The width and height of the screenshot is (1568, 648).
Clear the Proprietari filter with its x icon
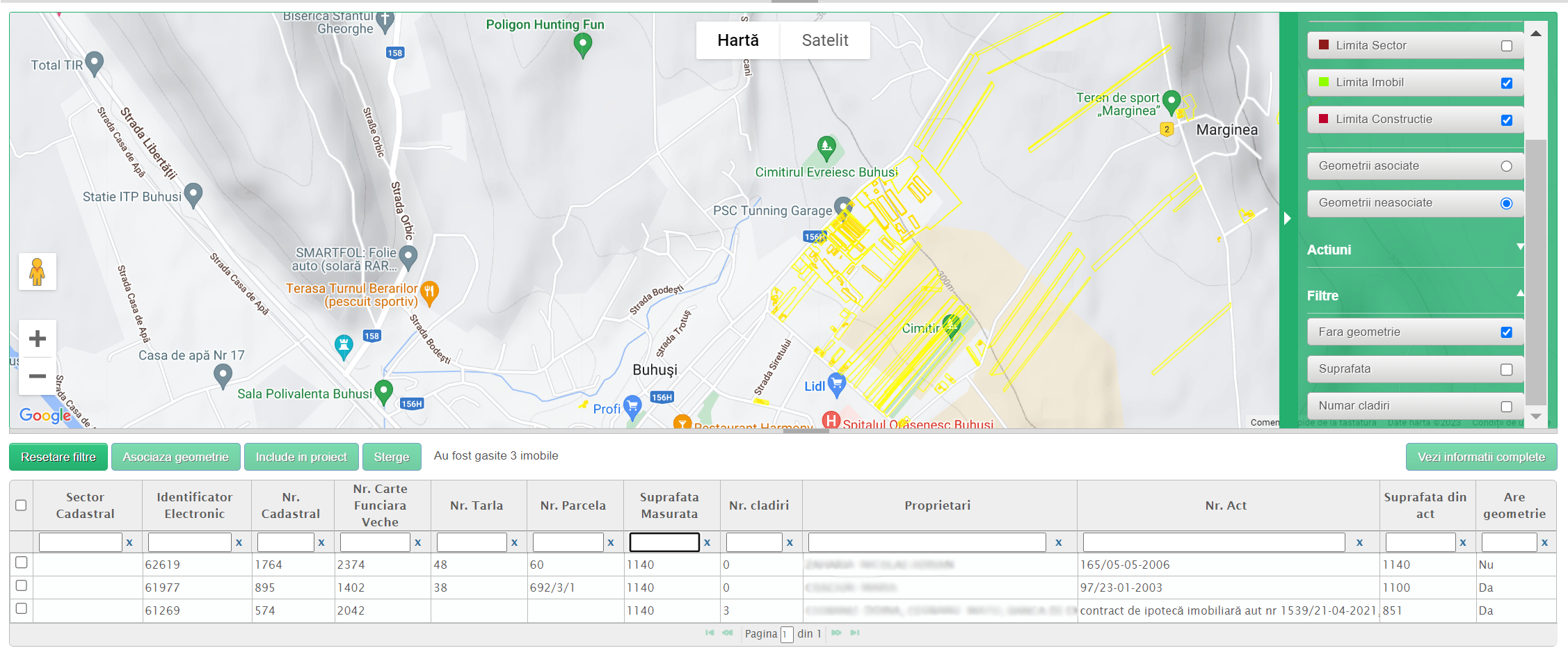1058,543
